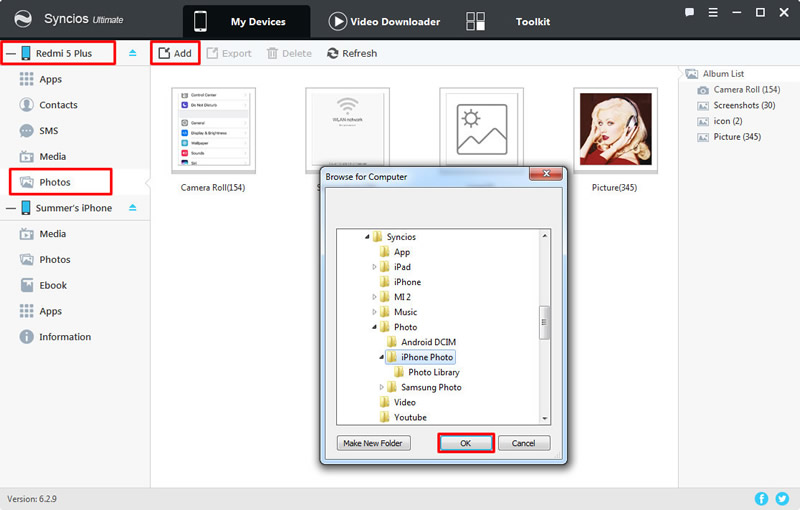The width and height of the screenshot is (800, 510).
Task: Expand the Samsung Photo folder
Action: click(381, 387)
